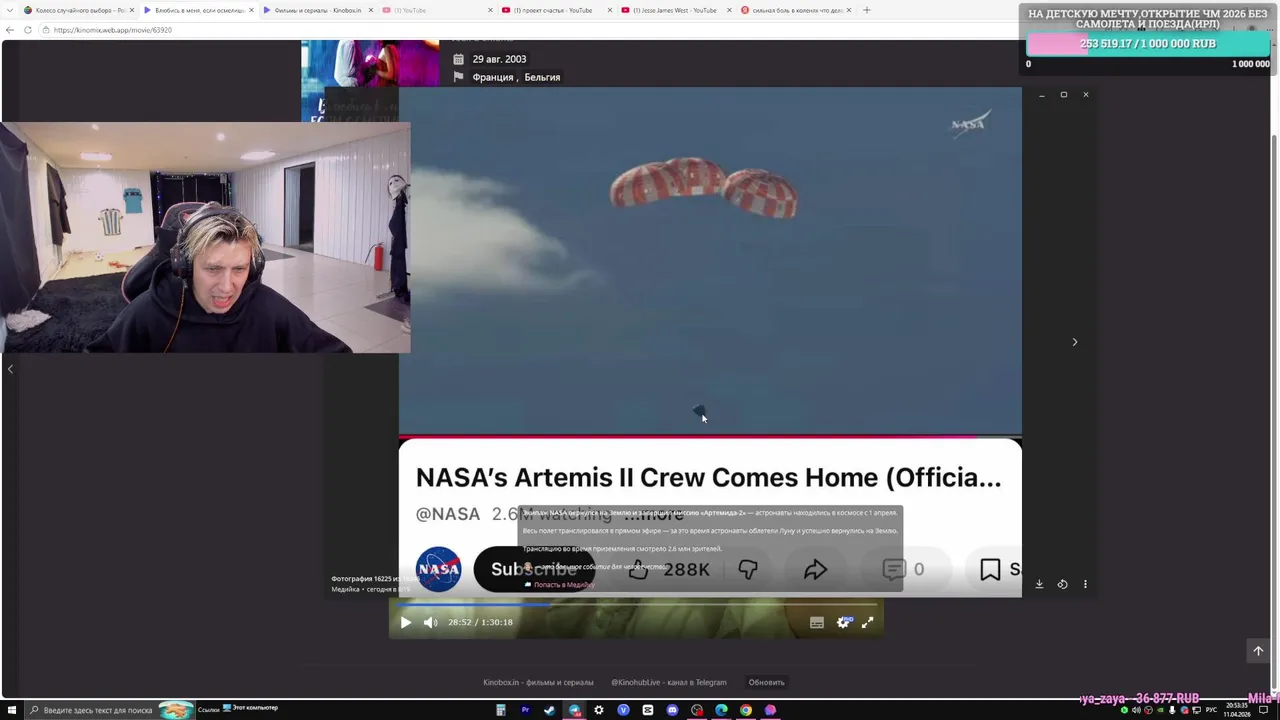Click the 'РУС' keyboard language indicator
The width and height of the screenshot is (1280, 720).
1211,710
